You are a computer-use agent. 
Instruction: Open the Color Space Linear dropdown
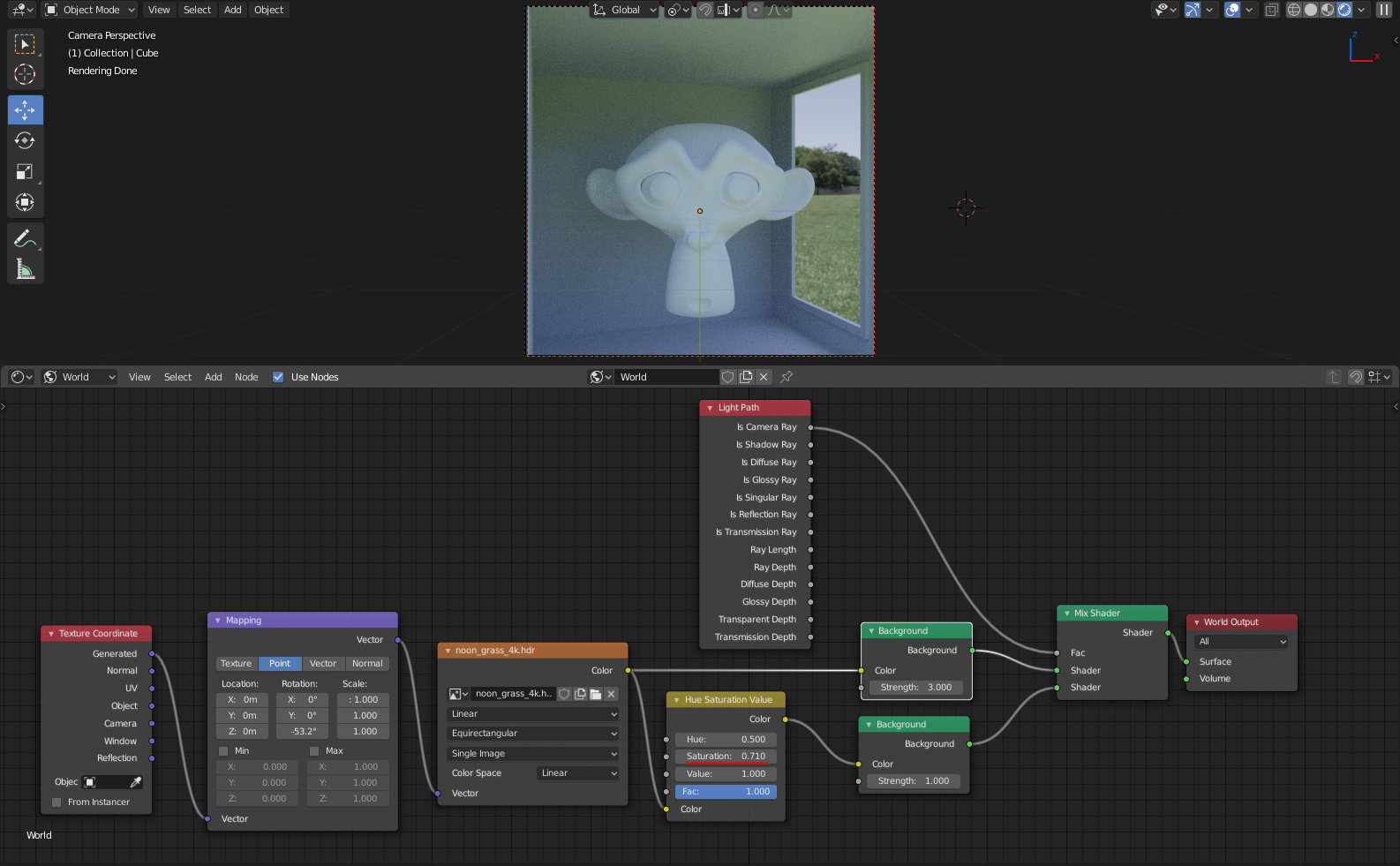(577, 773)
